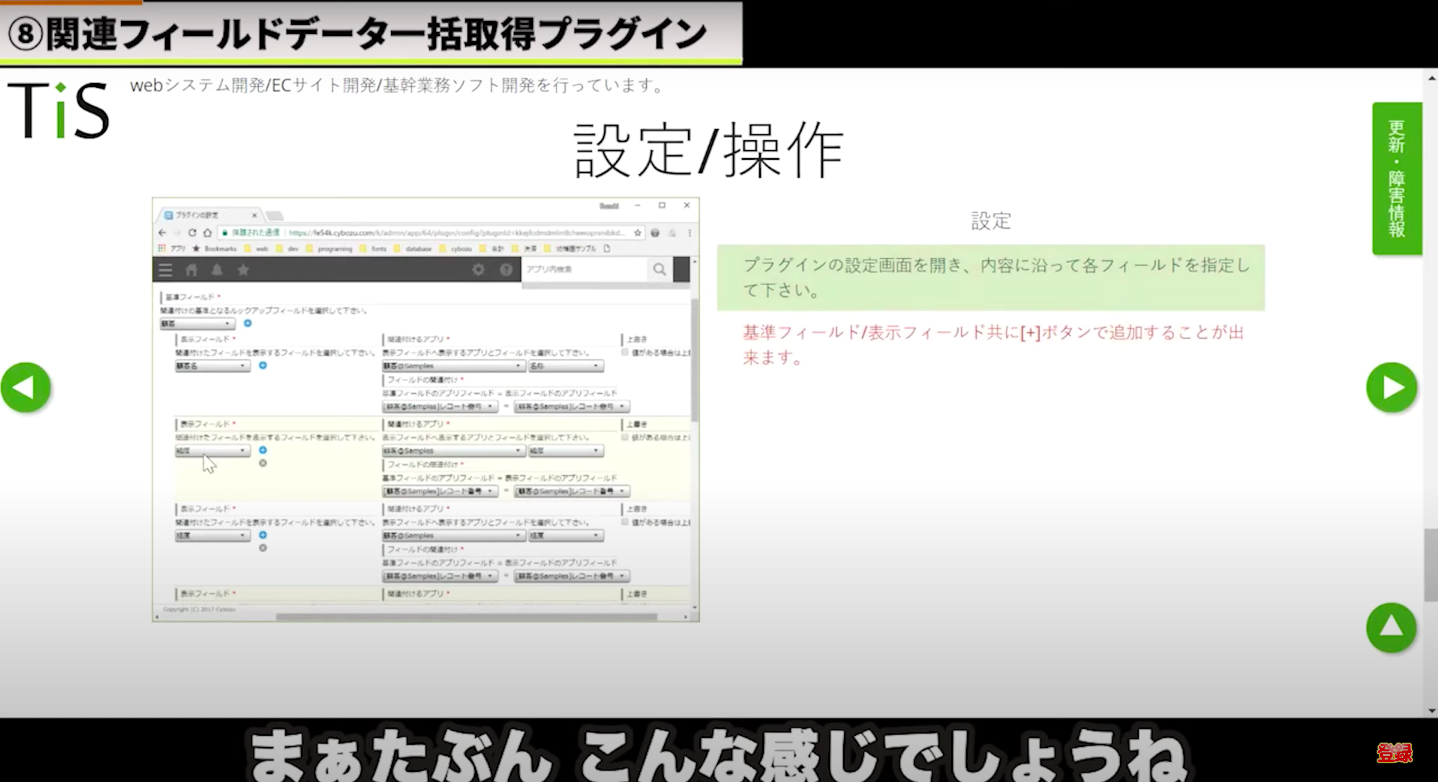1438x782 pixels.
Task: Click the red 登録 subscribe button
Action: (x=1394, y=753)
